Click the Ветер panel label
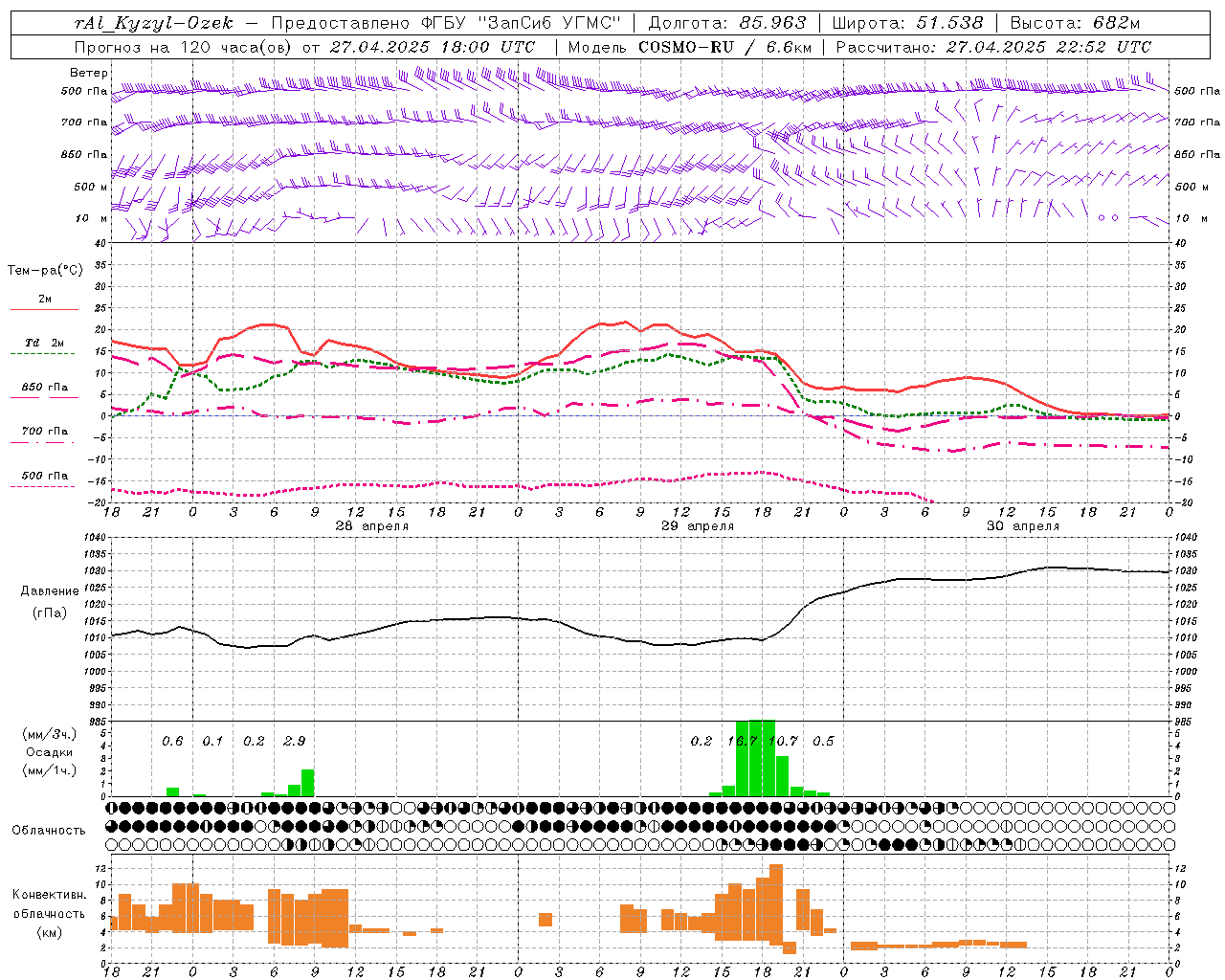 [89, 73]
